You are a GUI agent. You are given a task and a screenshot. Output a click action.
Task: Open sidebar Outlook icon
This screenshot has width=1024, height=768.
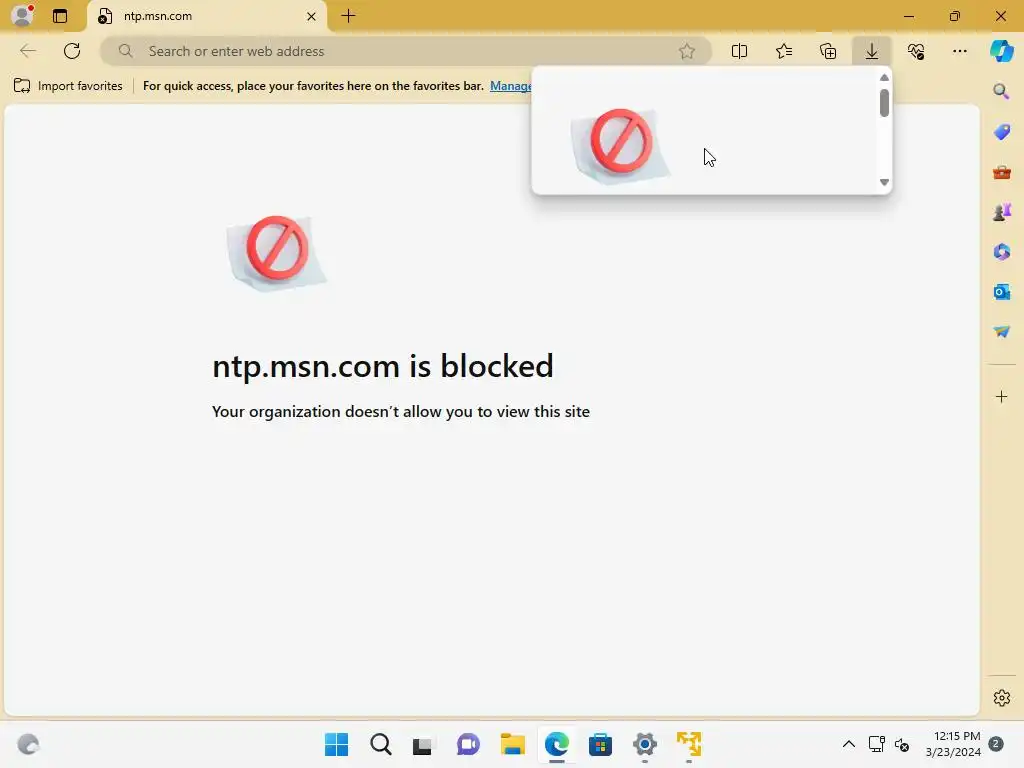(x=1001, y=291)
